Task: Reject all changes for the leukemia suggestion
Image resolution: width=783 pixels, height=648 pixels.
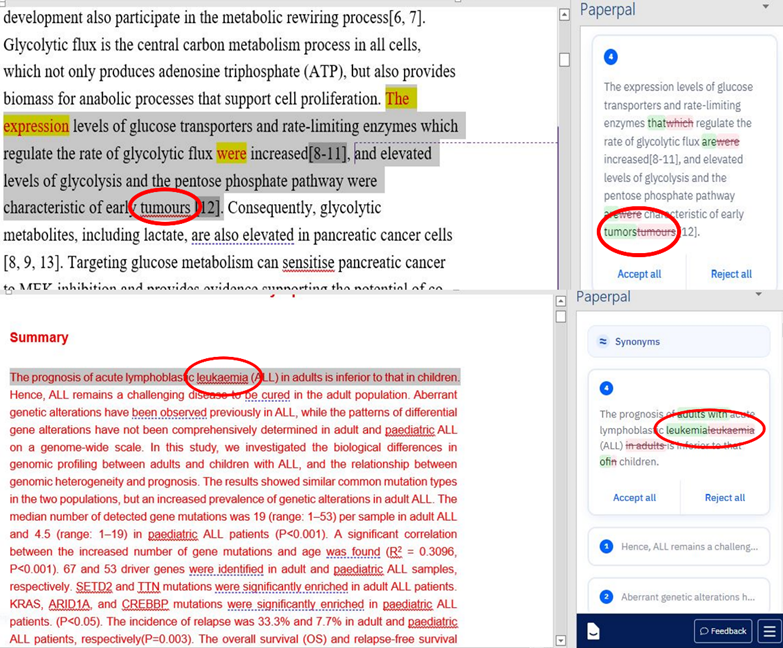Action: (724, 497)
